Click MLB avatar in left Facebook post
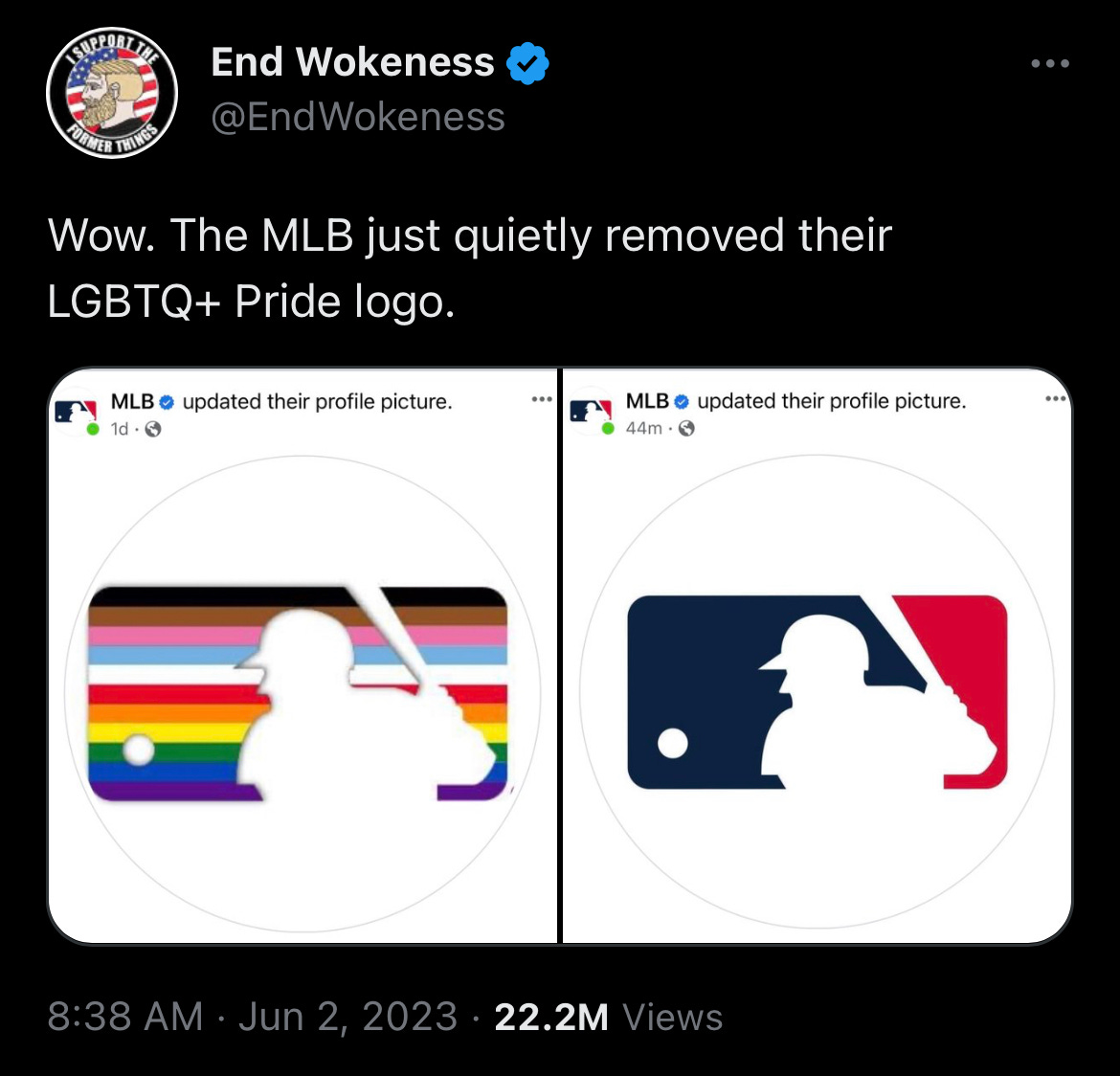The image size is (1120, 1076). [76, 413]
